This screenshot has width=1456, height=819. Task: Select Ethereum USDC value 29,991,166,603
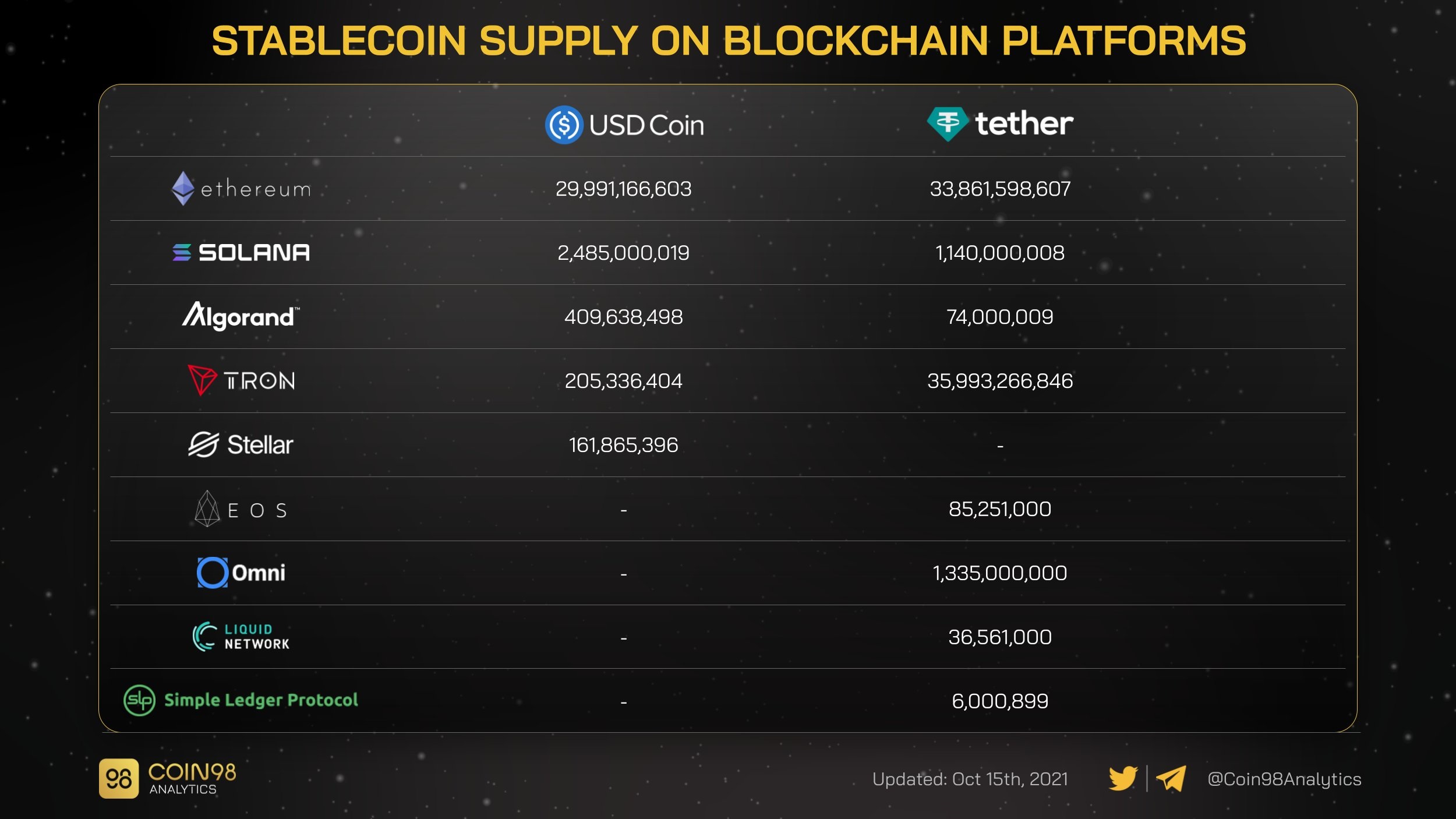(x=623, y=189)
